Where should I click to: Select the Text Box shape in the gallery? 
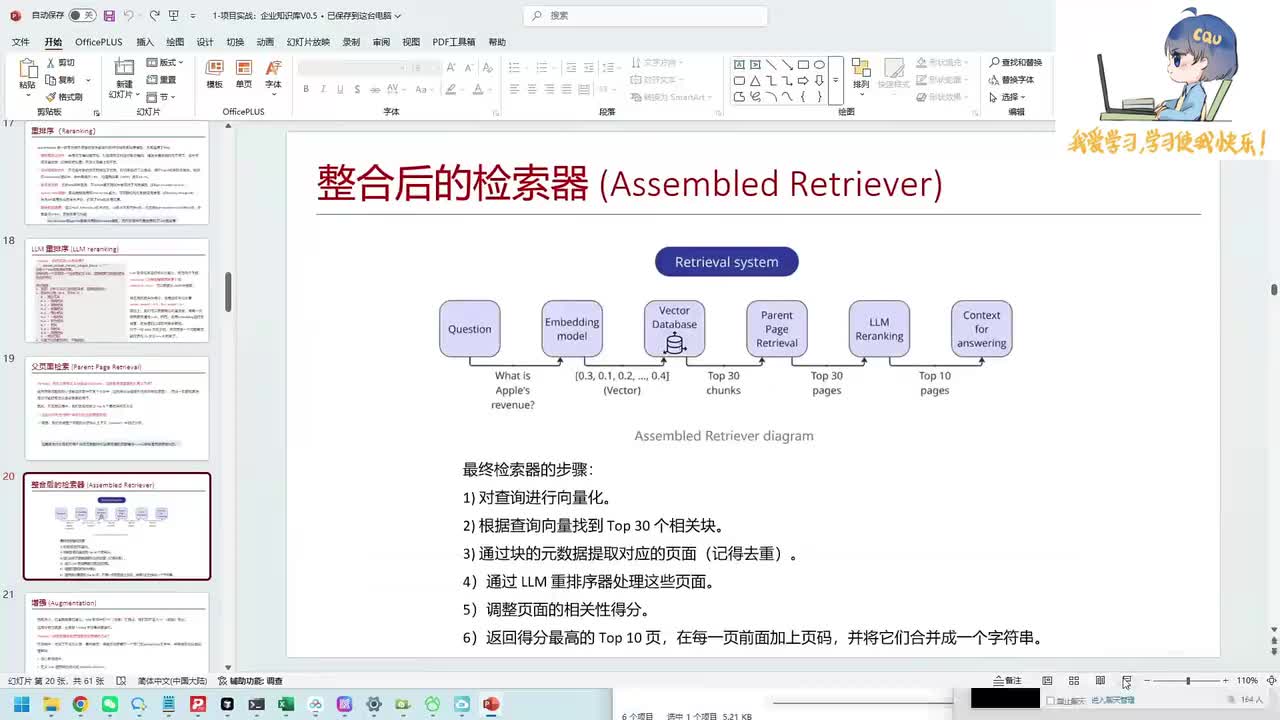click(739, 65)
